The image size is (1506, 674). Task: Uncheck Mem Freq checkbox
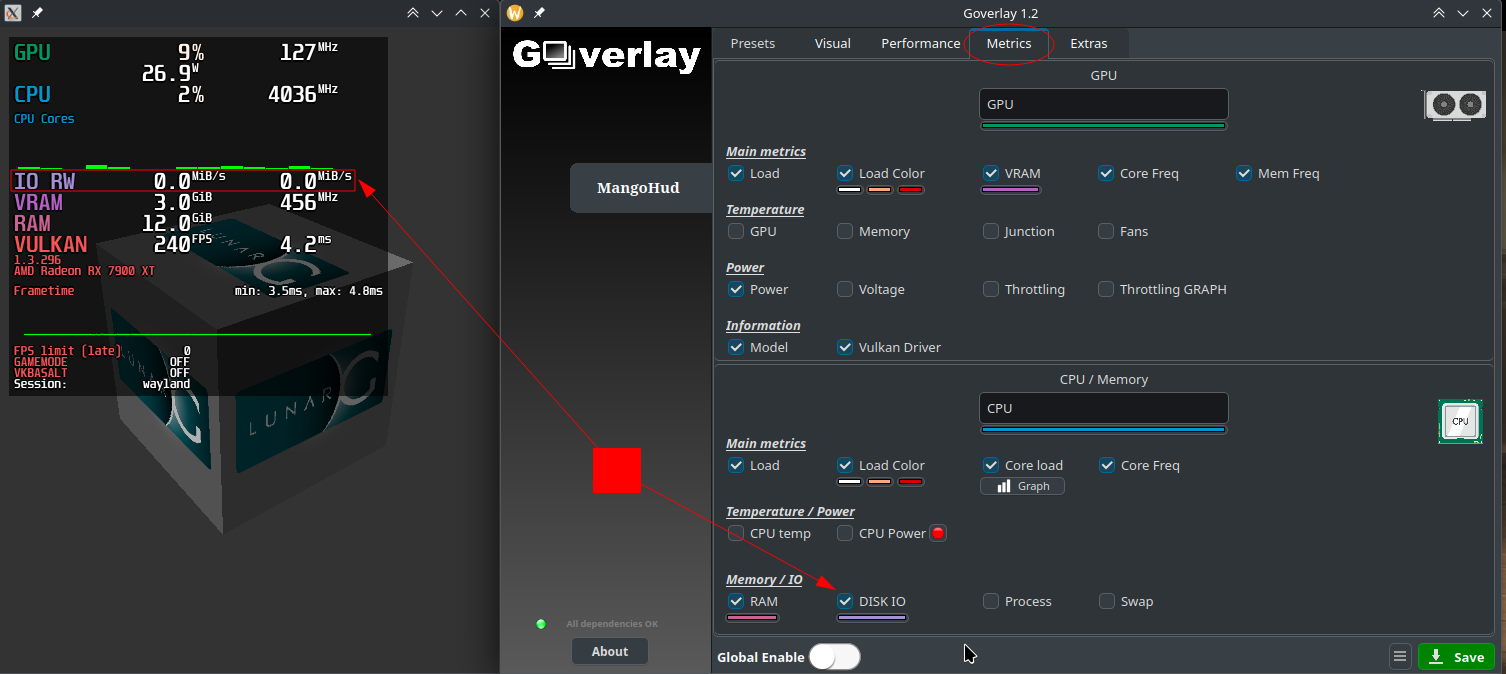click(1244, 173)
